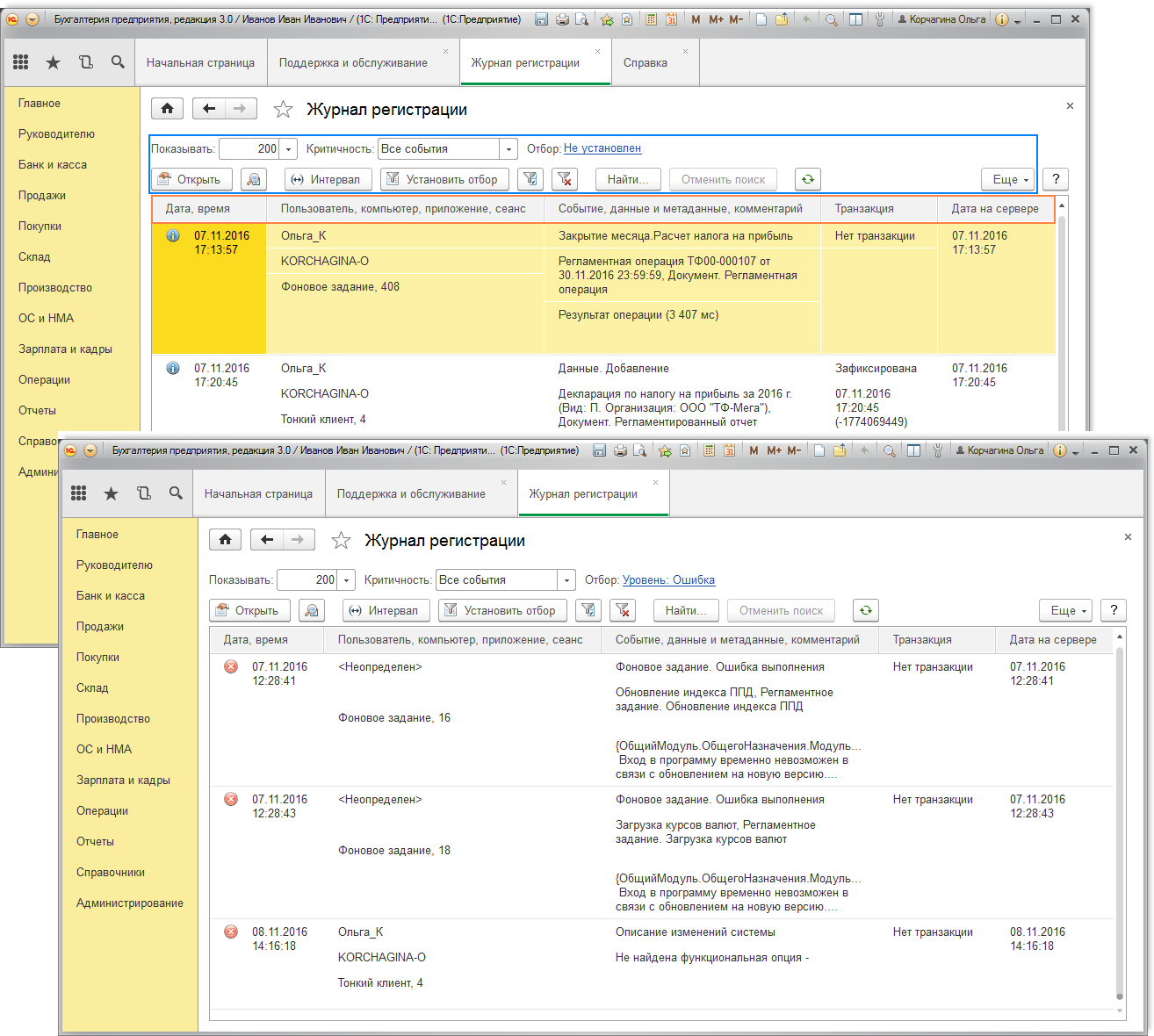The image size is (1154, 1036).
Task: Open Банк и касса section in the back window
Action: click(53, 164)
